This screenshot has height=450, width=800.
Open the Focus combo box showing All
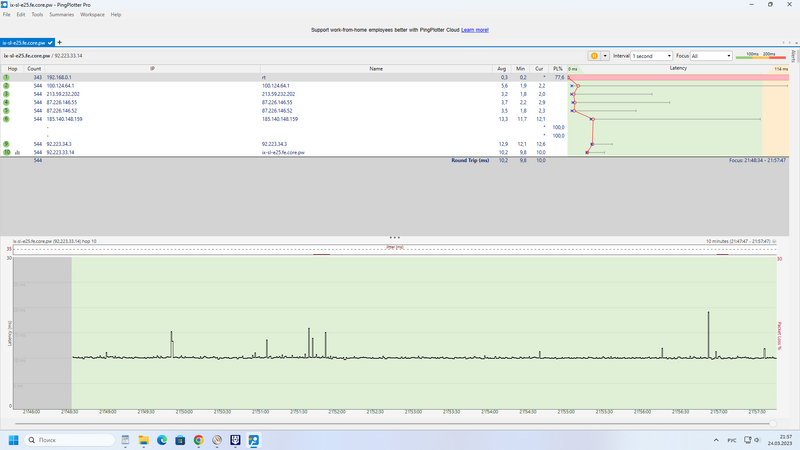[711, 56]
